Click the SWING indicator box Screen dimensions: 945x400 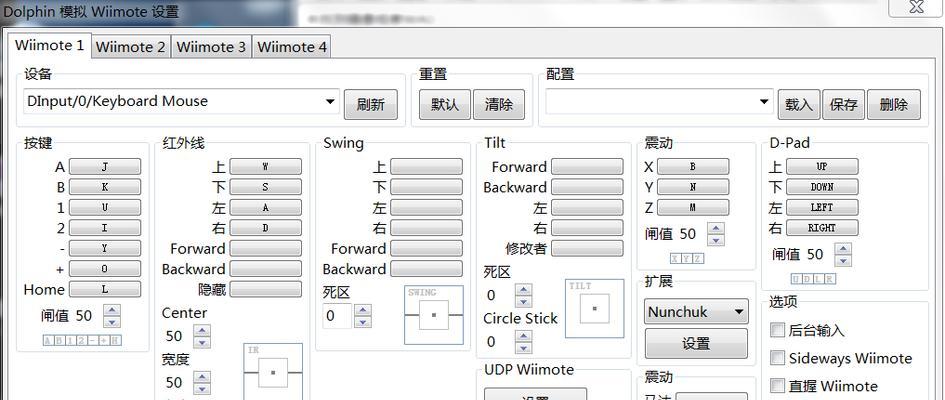[434, 314]
